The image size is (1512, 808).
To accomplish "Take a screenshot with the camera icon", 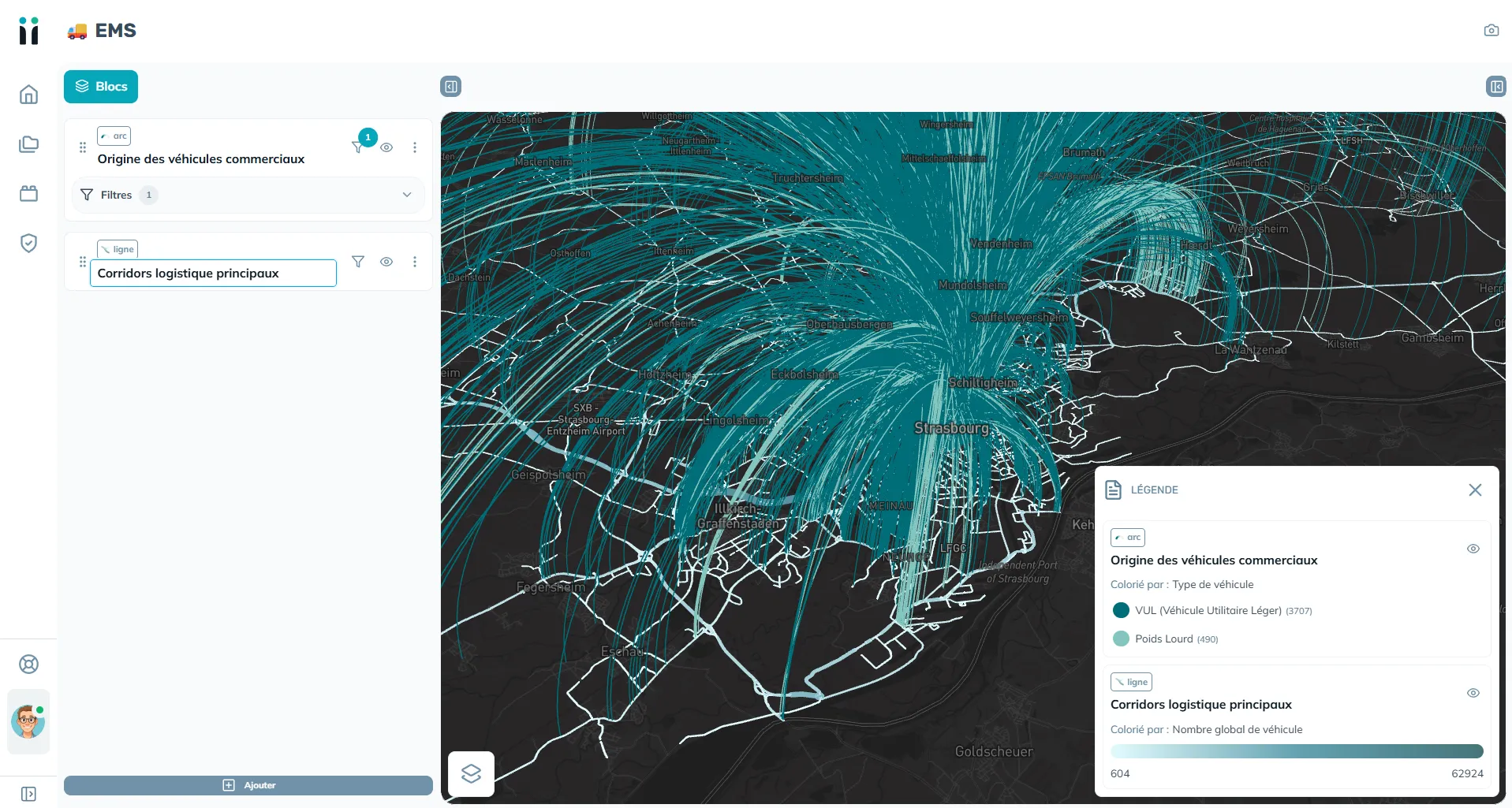I will [x=1491, y=31].
